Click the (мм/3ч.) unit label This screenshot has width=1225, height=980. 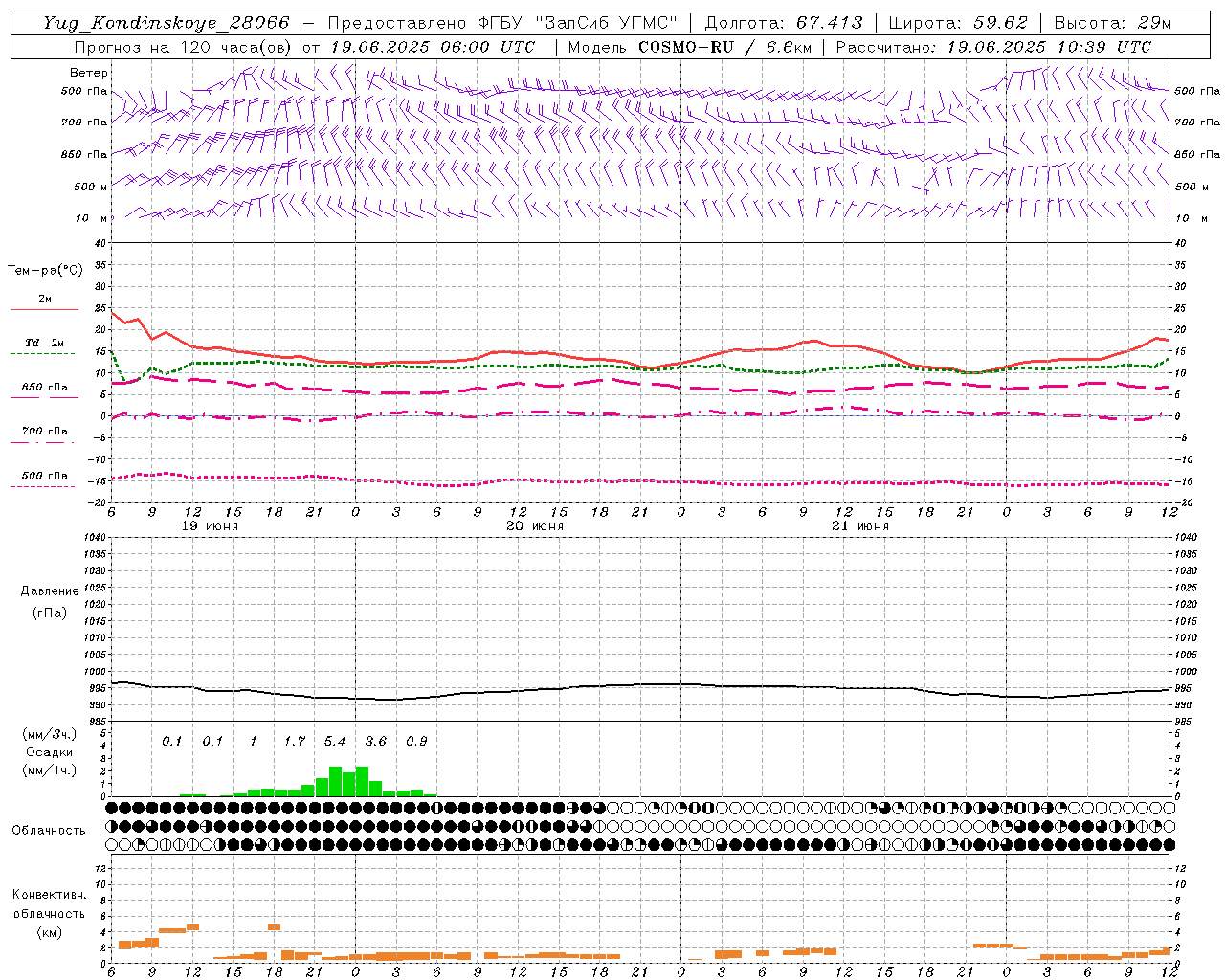tap(50, 734)
